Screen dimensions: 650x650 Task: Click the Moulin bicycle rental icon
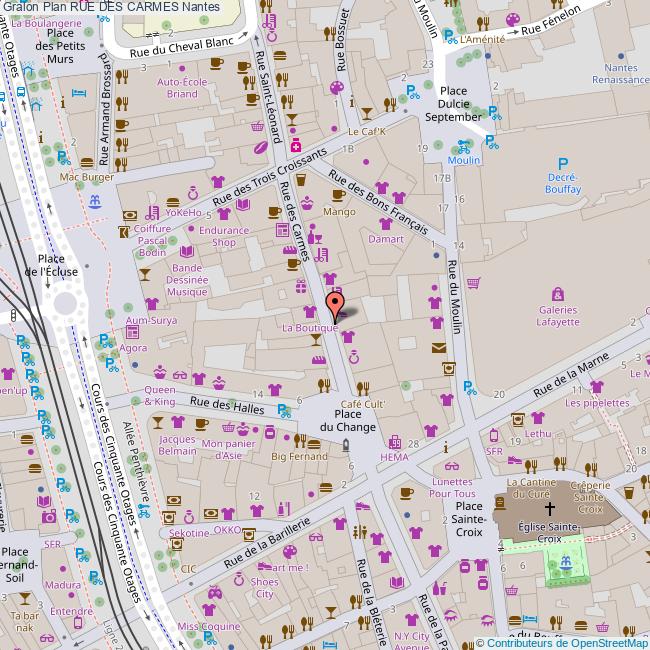pyautogui.click(x=464, y=147)
